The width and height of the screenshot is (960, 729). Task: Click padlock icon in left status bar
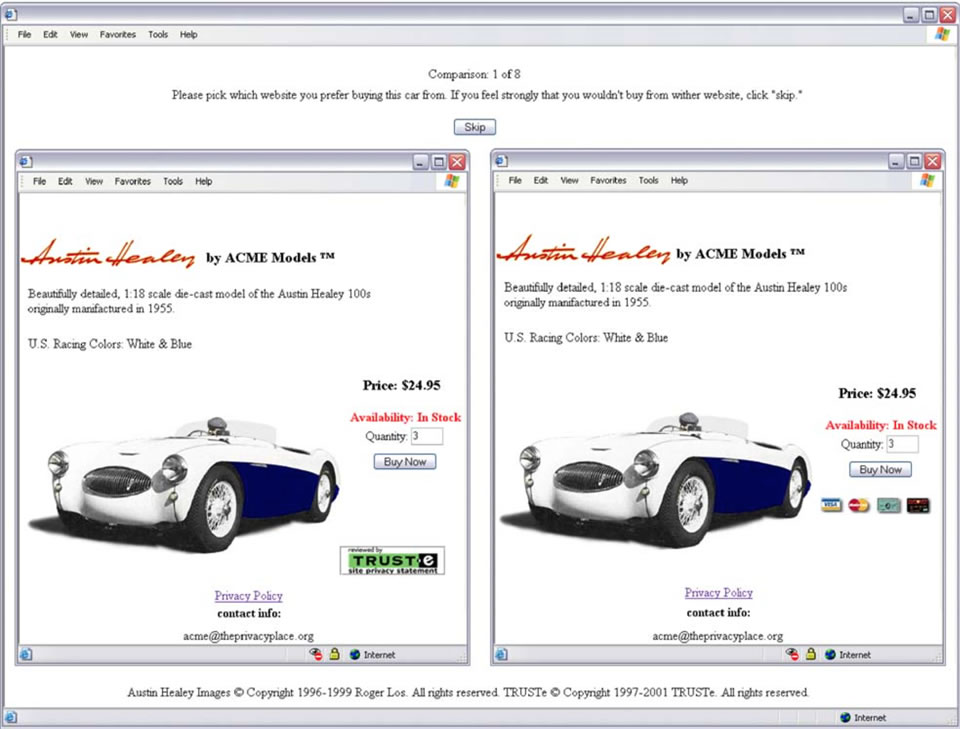click(x=334, y=654)
